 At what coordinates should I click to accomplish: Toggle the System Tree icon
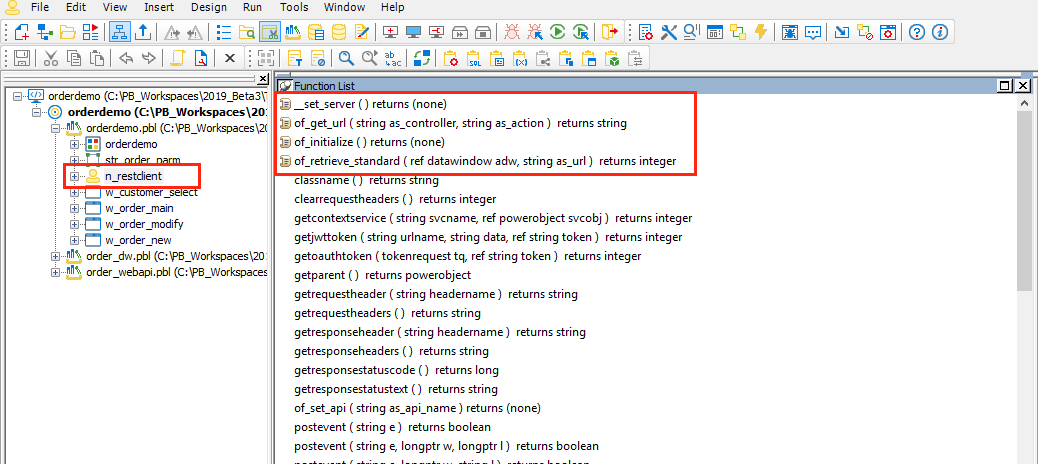click(118, 31)
